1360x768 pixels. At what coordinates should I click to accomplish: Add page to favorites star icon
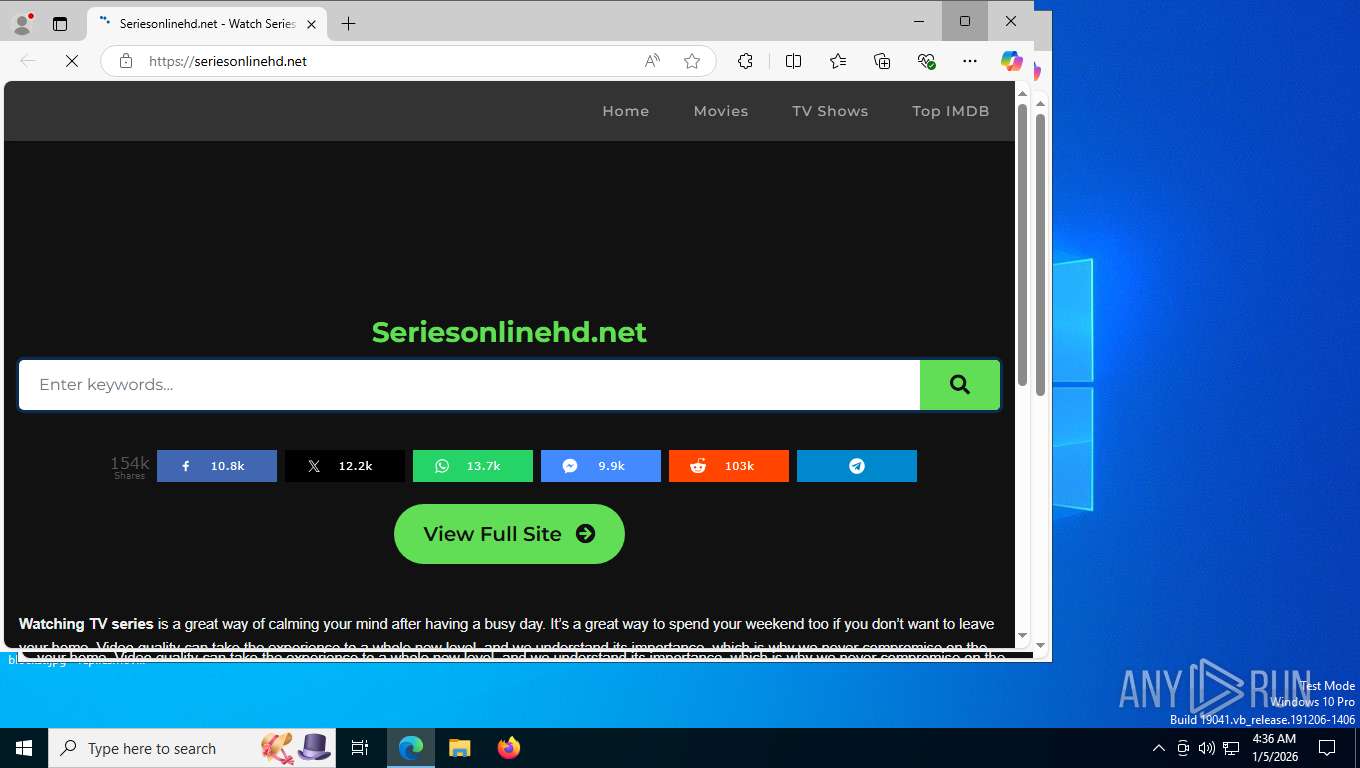692,61
